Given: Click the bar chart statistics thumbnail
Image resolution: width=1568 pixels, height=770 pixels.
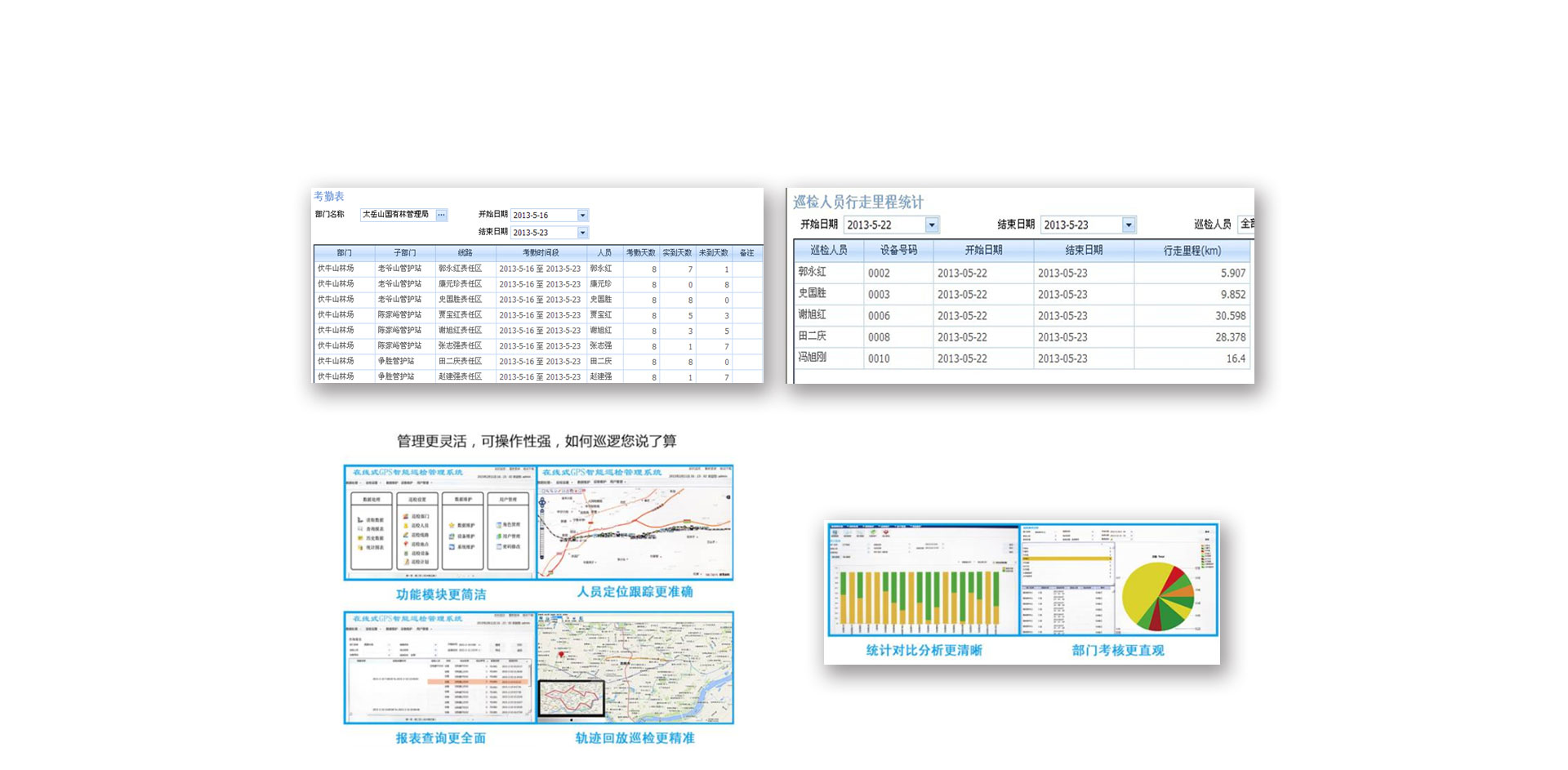Looking at the screenshot, I should pos(923,581).
